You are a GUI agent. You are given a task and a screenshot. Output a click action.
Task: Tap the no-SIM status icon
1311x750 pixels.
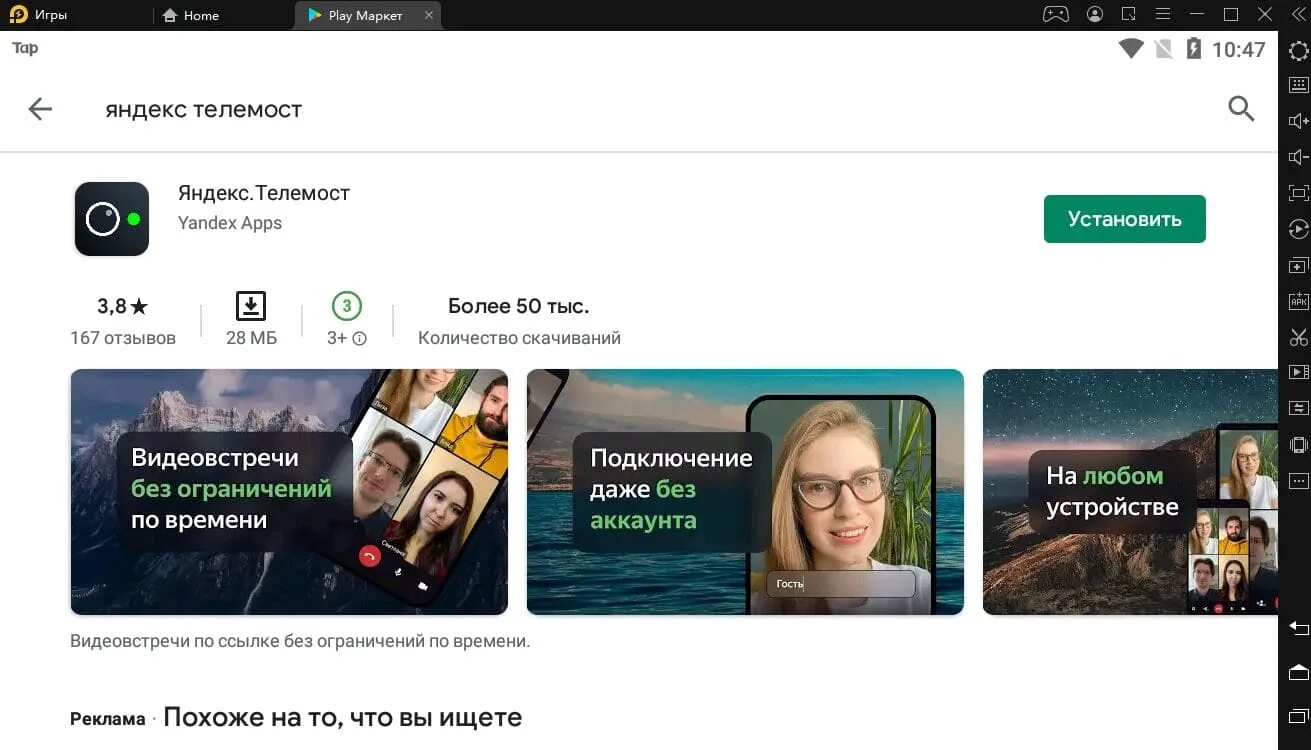point(1163,49)
